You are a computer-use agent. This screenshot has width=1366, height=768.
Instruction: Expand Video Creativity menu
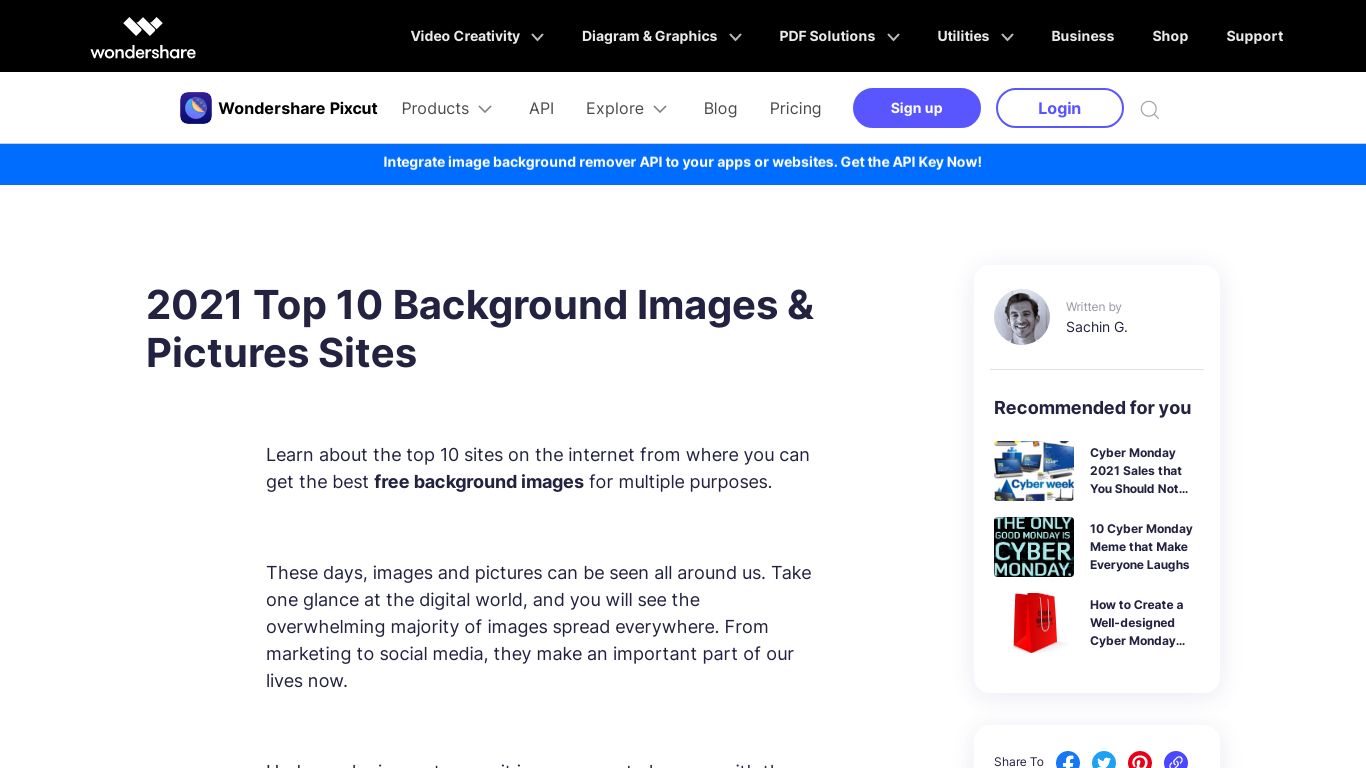click(x=477, y=36)
